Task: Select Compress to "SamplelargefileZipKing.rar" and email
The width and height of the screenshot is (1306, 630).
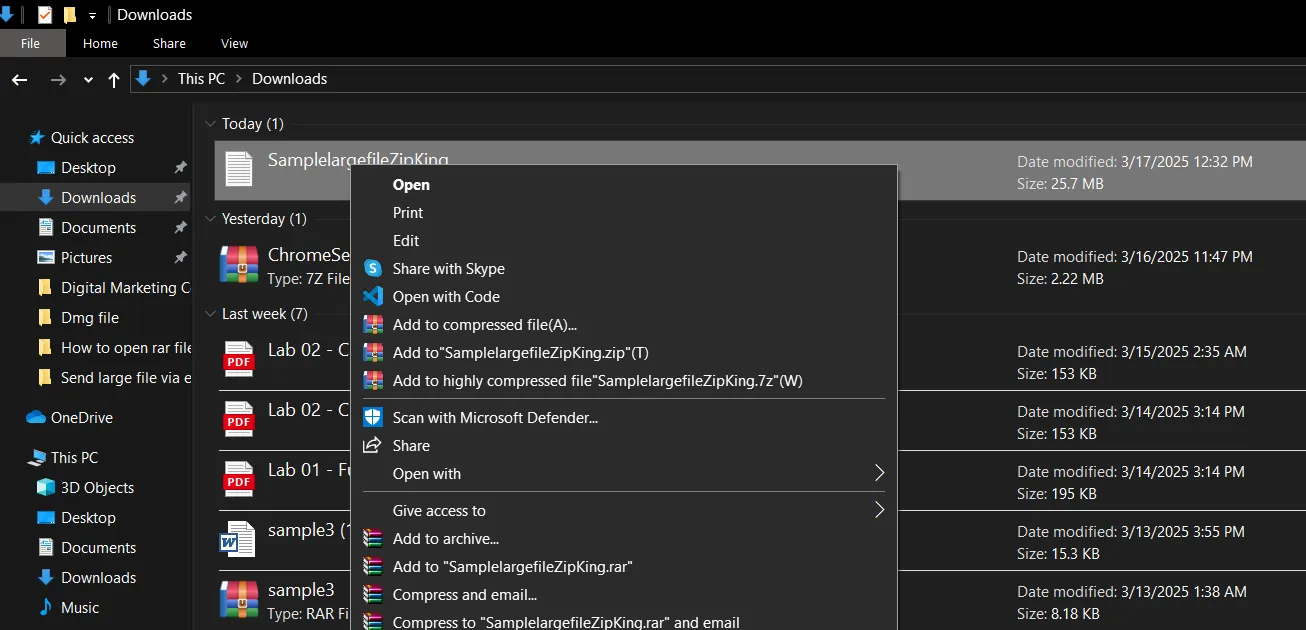Action: 566,622
